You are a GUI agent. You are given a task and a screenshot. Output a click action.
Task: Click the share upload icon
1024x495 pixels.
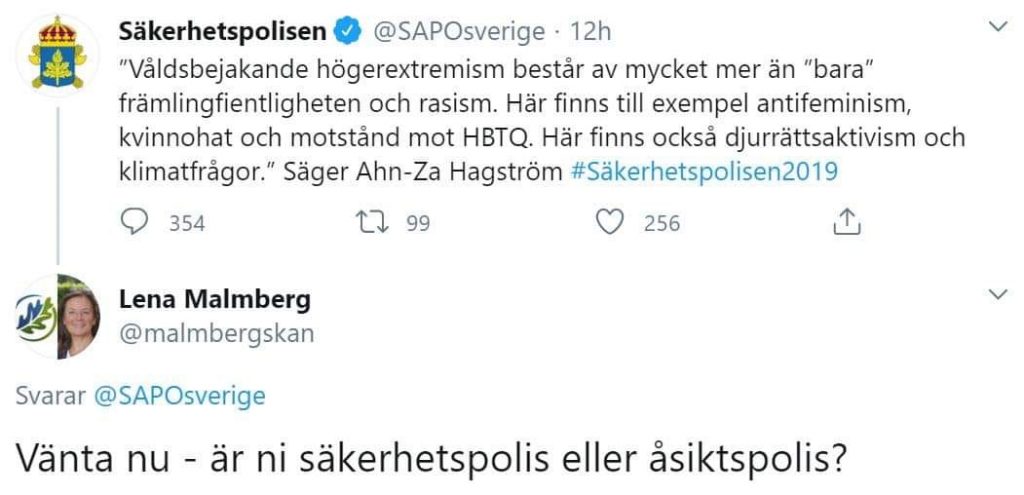[847, 223]
